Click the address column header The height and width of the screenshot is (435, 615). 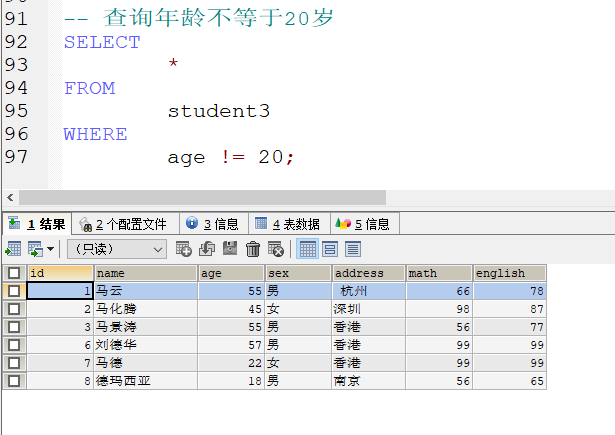[x=369, y=273]
